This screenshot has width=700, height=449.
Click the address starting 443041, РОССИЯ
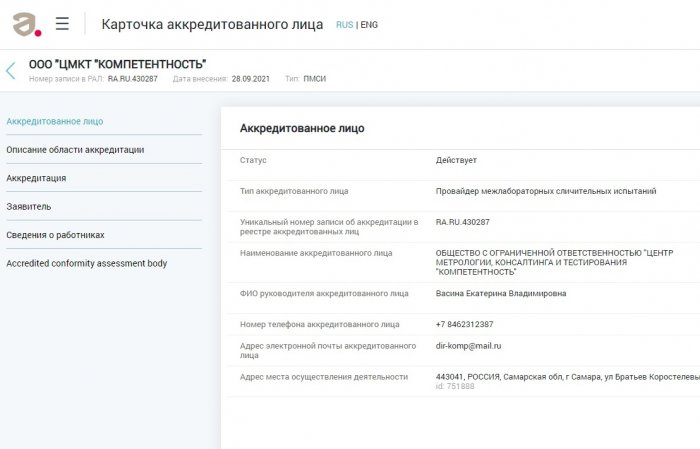(568, 377)
